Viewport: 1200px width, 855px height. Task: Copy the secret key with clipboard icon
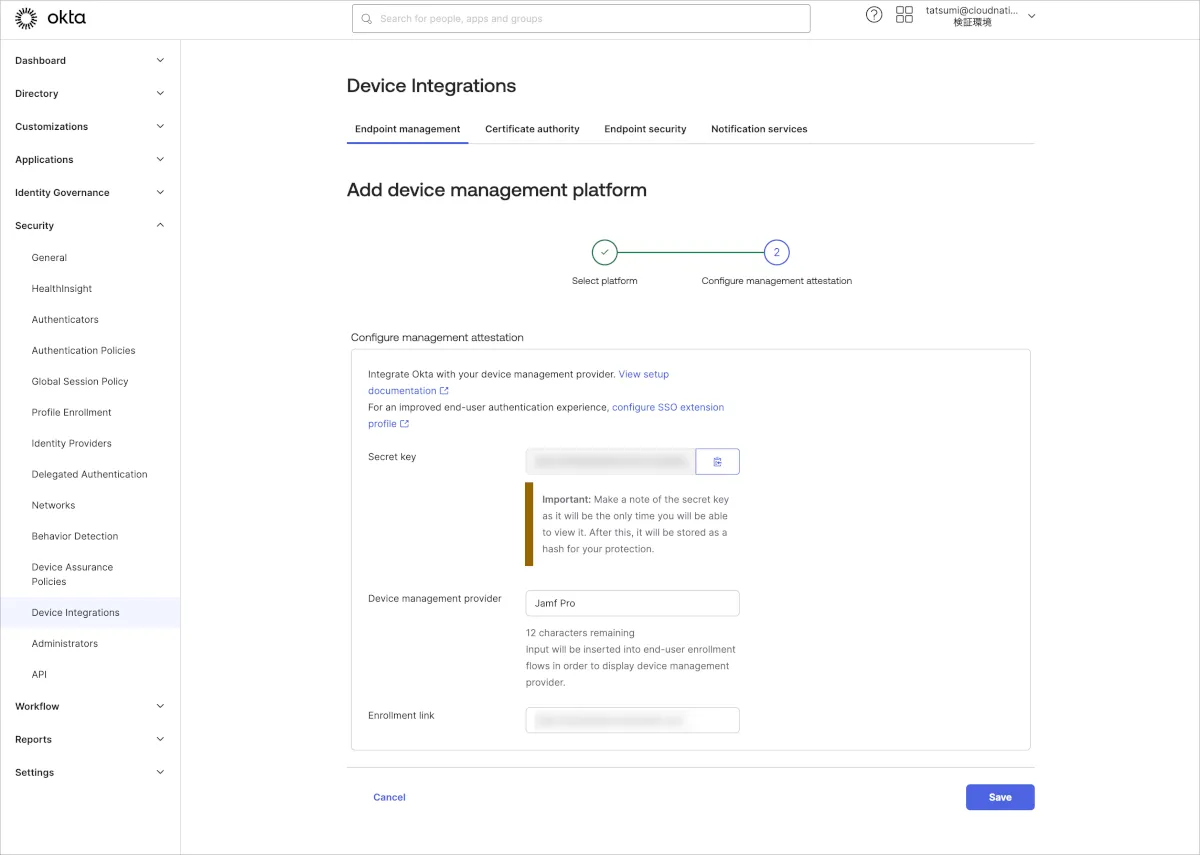717,461
